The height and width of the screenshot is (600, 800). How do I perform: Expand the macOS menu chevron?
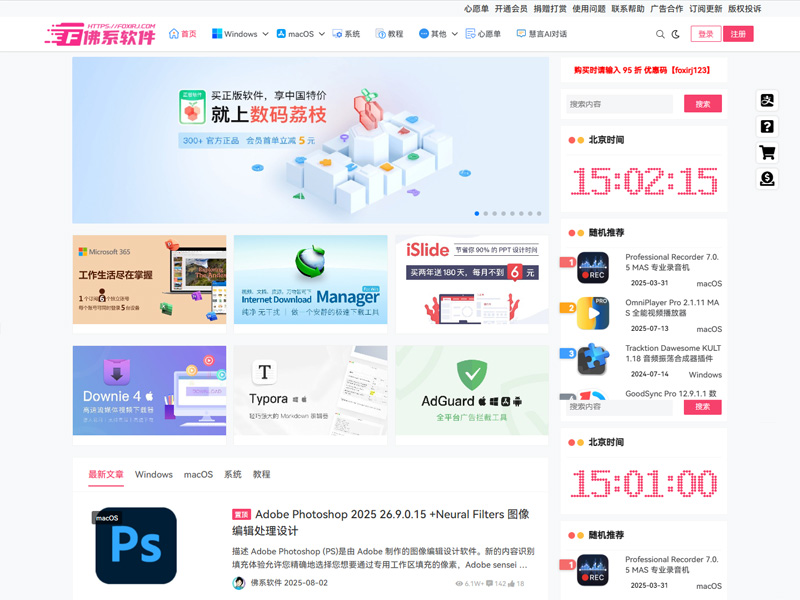321,33
